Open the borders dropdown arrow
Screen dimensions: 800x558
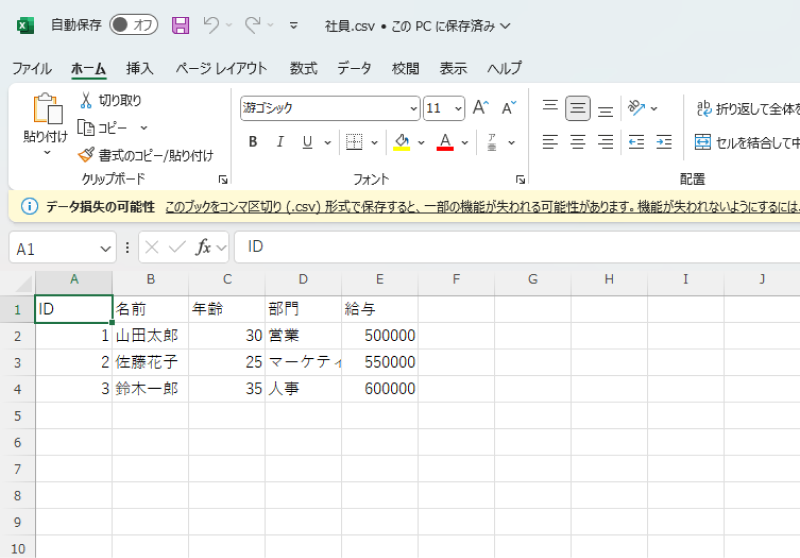click(374, 142)
